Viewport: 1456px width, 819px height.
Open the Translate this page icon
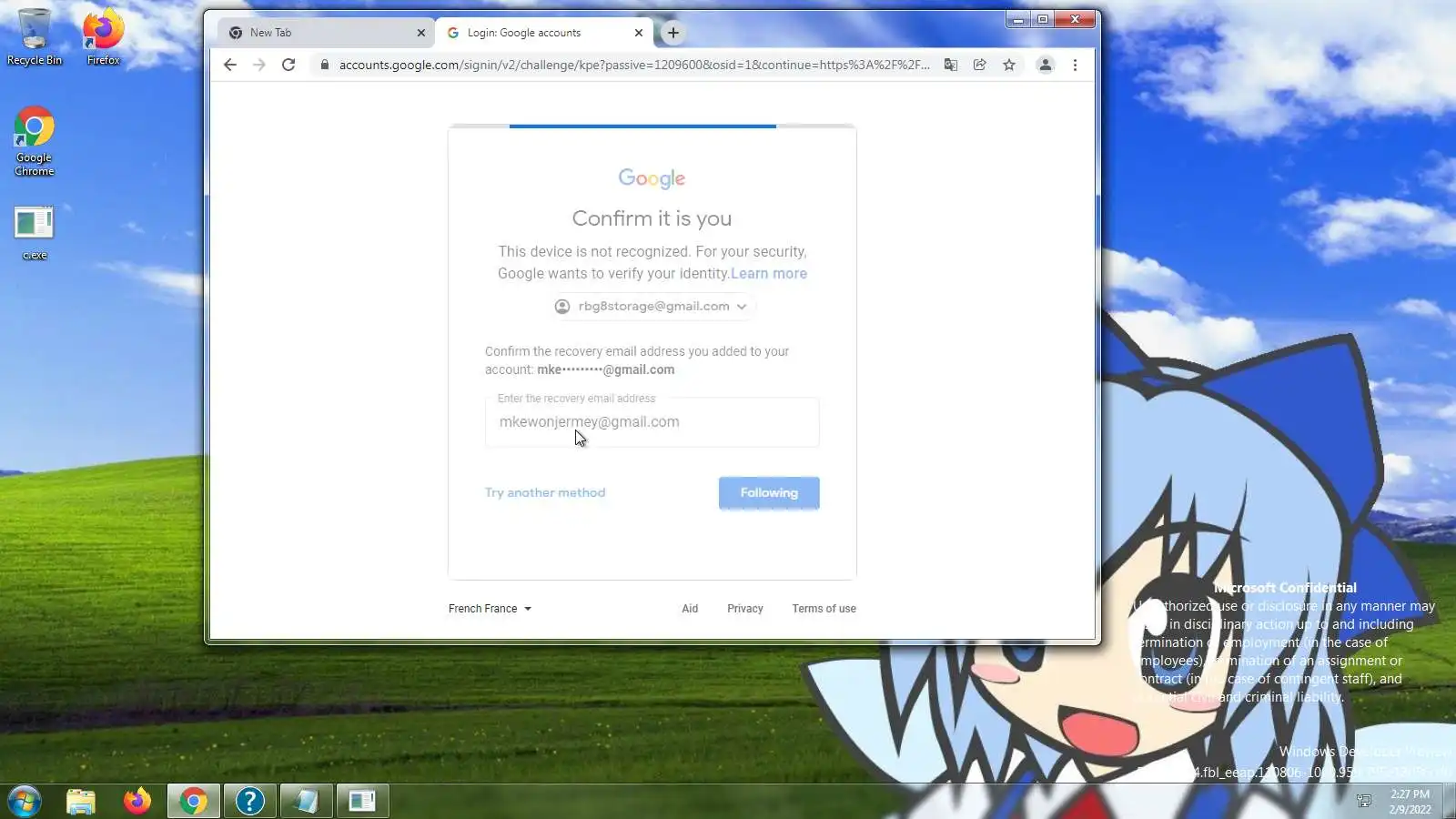pos(951,65)
